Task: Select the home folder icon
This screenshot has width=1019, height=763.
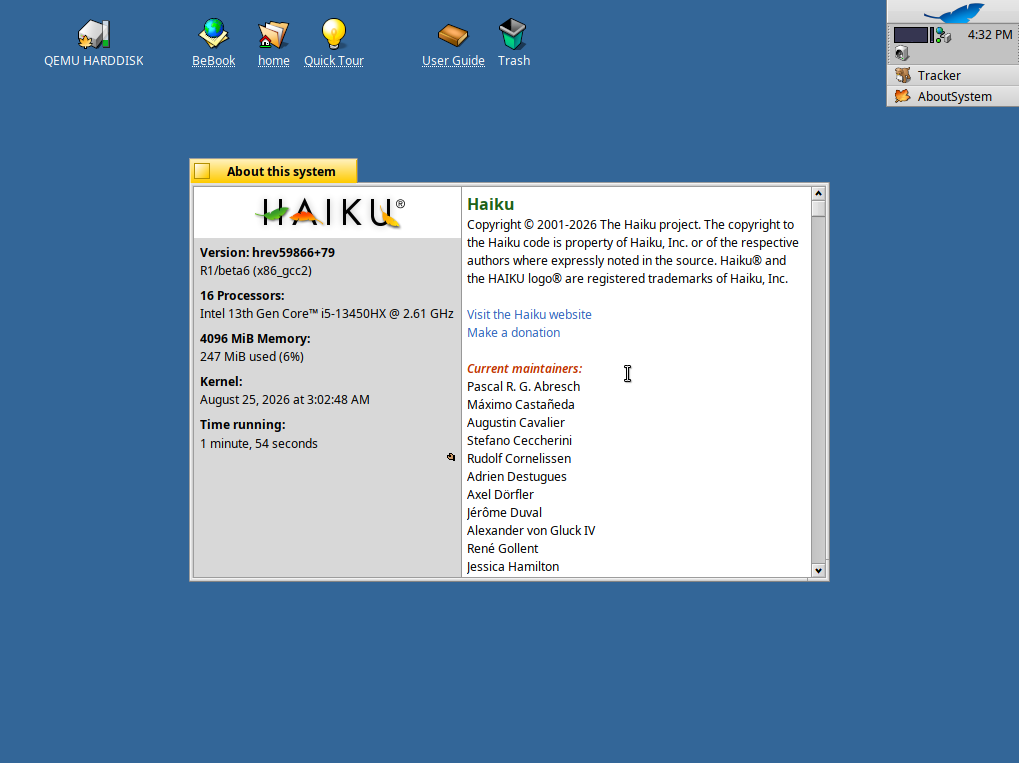Action: [273, 34]
